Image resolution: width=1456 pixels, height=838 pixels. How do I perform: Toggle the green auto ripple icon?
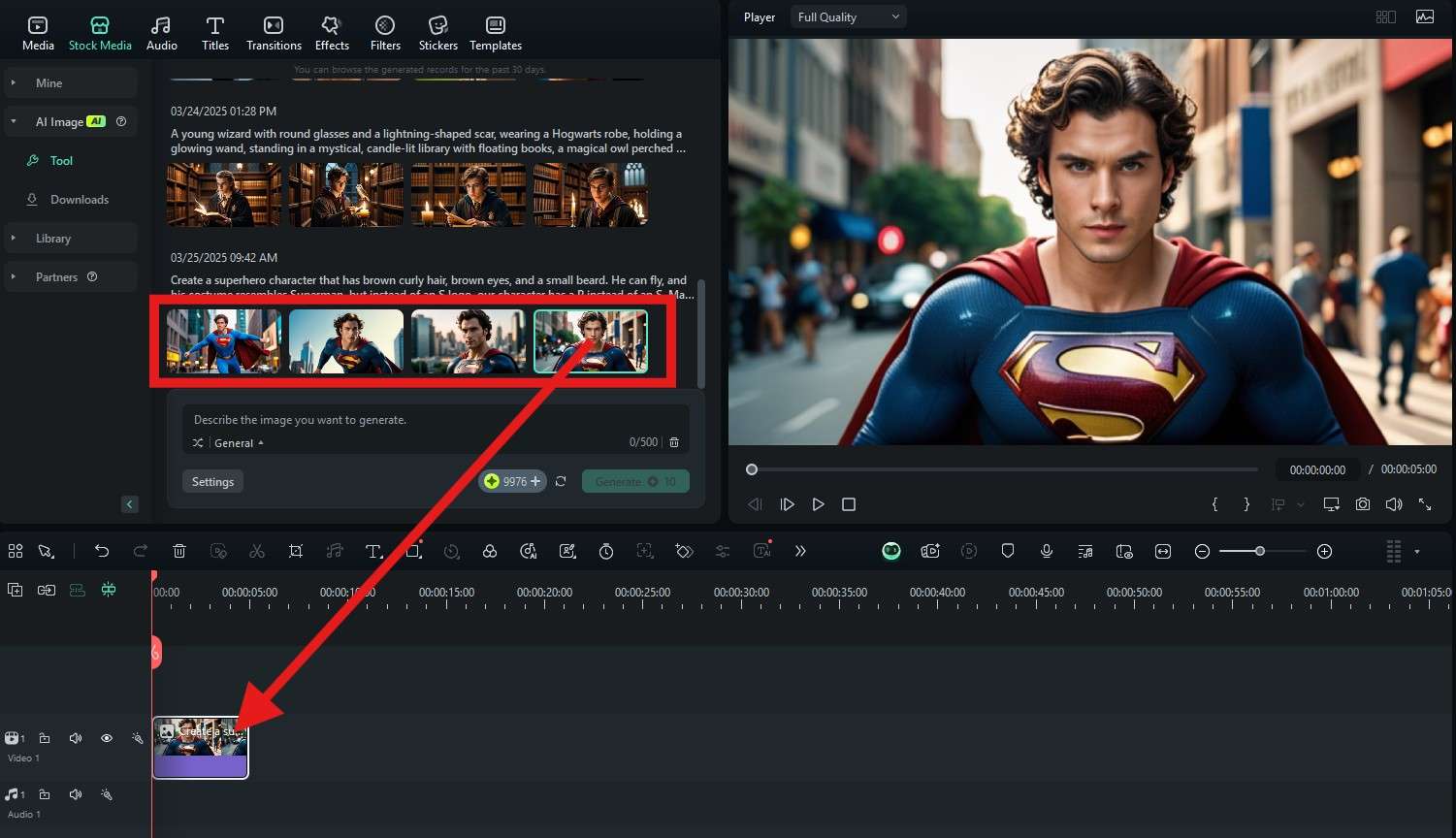click(78, 590)
